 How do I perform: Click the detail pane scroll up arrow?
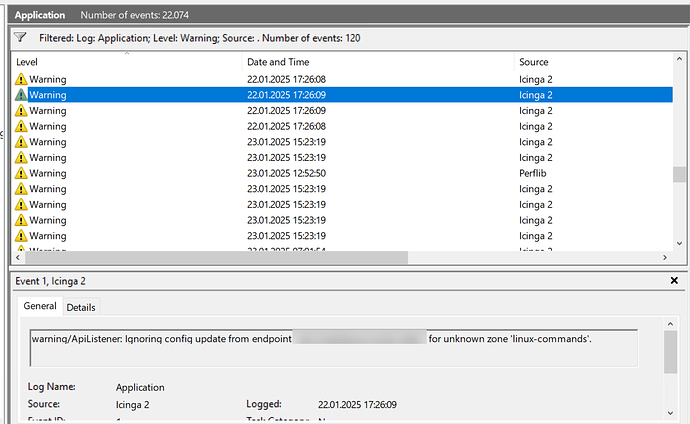pos(670,324)
